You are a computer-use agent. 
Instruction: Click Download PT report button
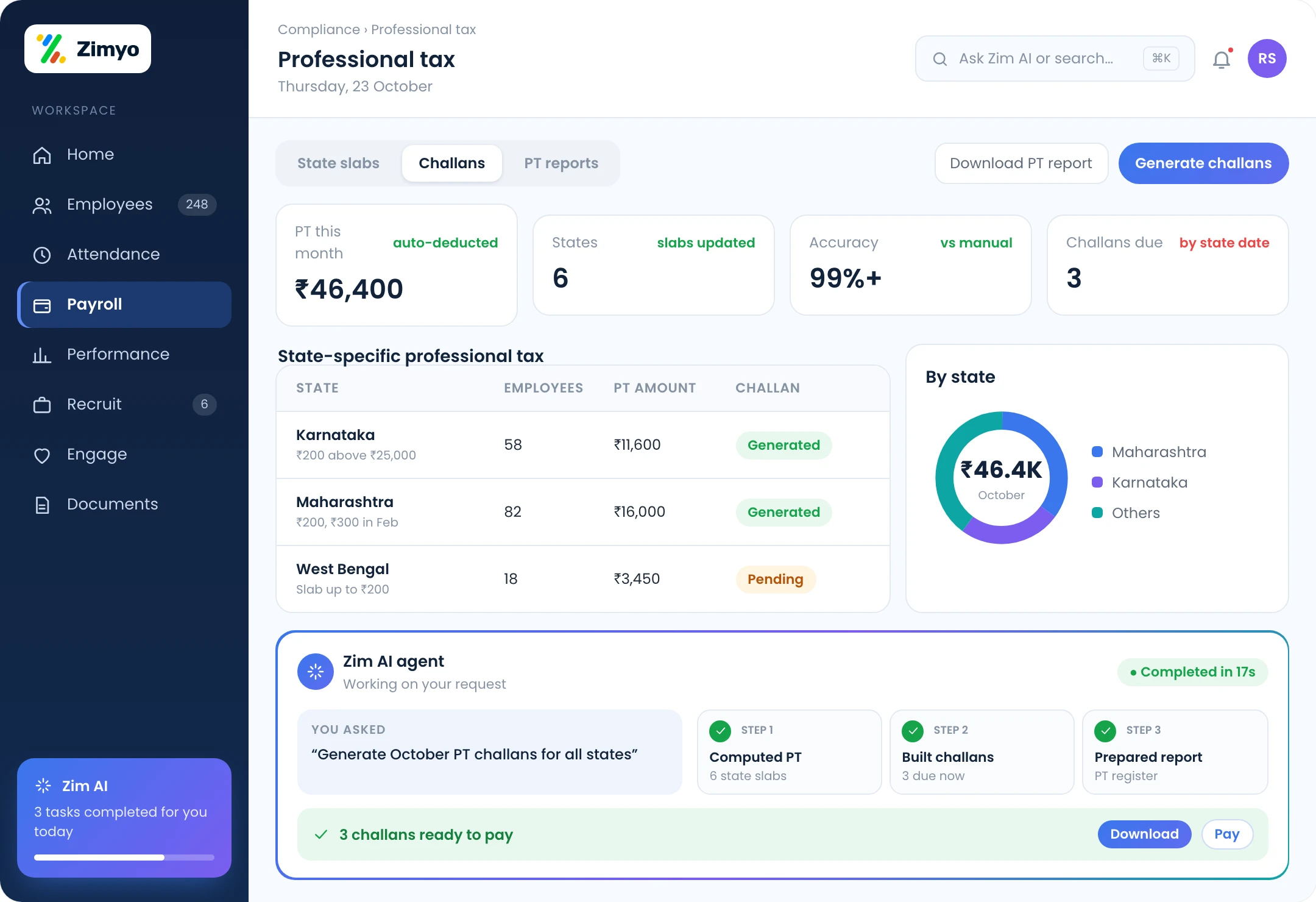point(1021,163)
